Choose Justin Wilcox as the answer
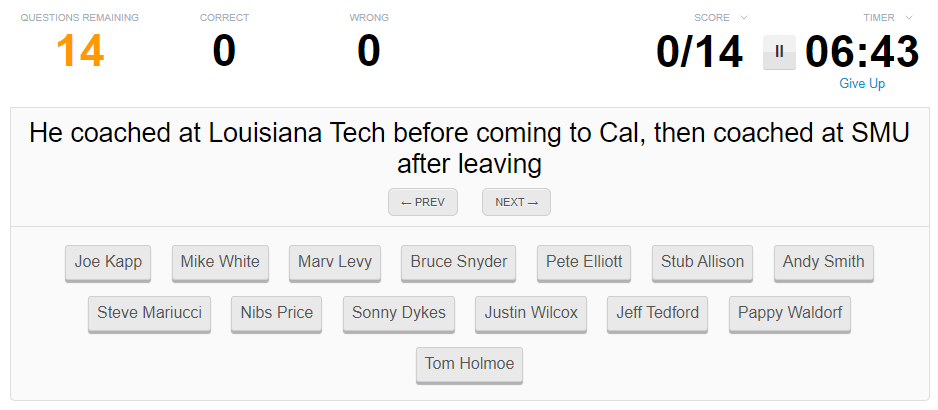Screen dimensions: 938x410 point(531,313)
